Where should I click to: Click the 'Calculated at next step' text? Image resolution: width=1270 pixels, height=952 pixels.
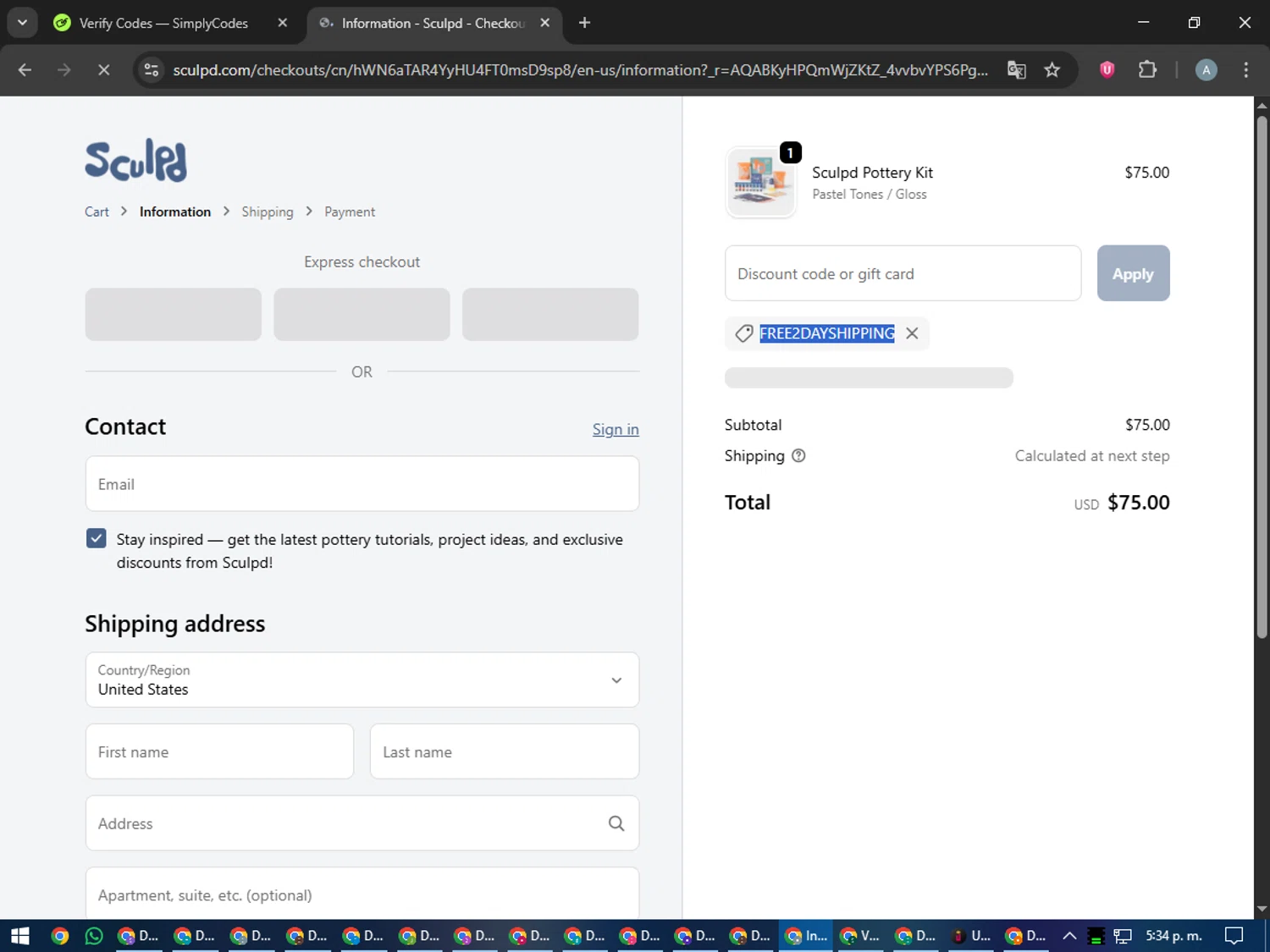(x=1092, y=456)
